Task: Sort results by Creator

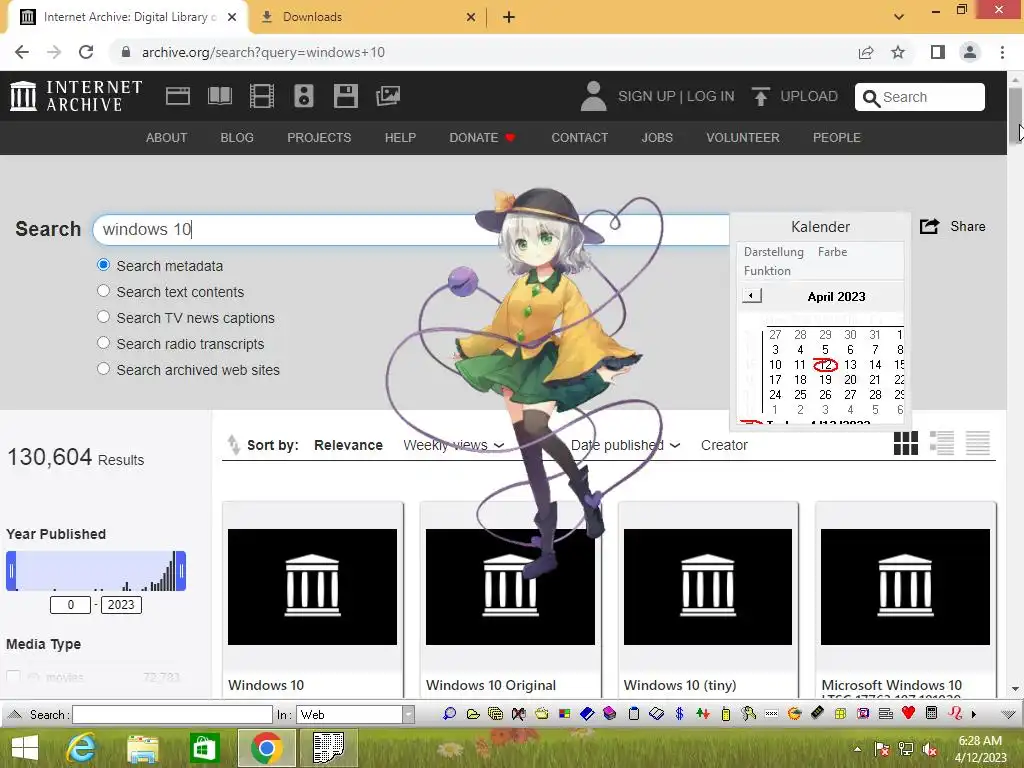Action: coord(724,445)
